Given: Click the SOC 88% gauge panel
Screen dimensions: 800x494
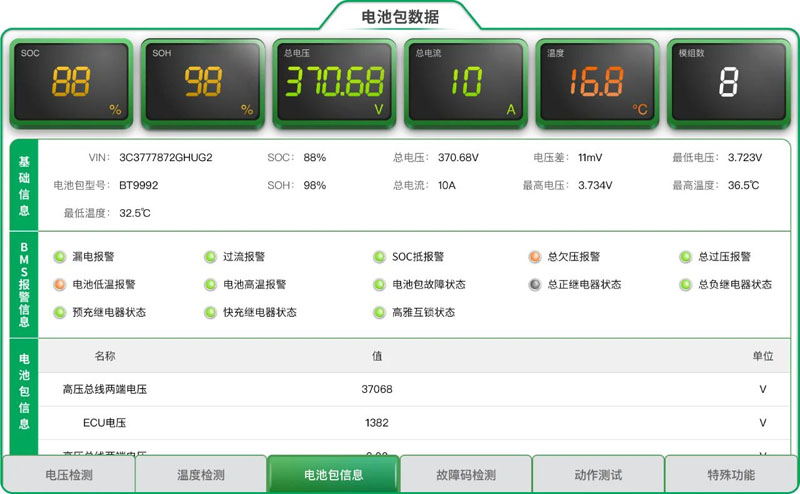Looking at the screenshot, I should (72, 83).
